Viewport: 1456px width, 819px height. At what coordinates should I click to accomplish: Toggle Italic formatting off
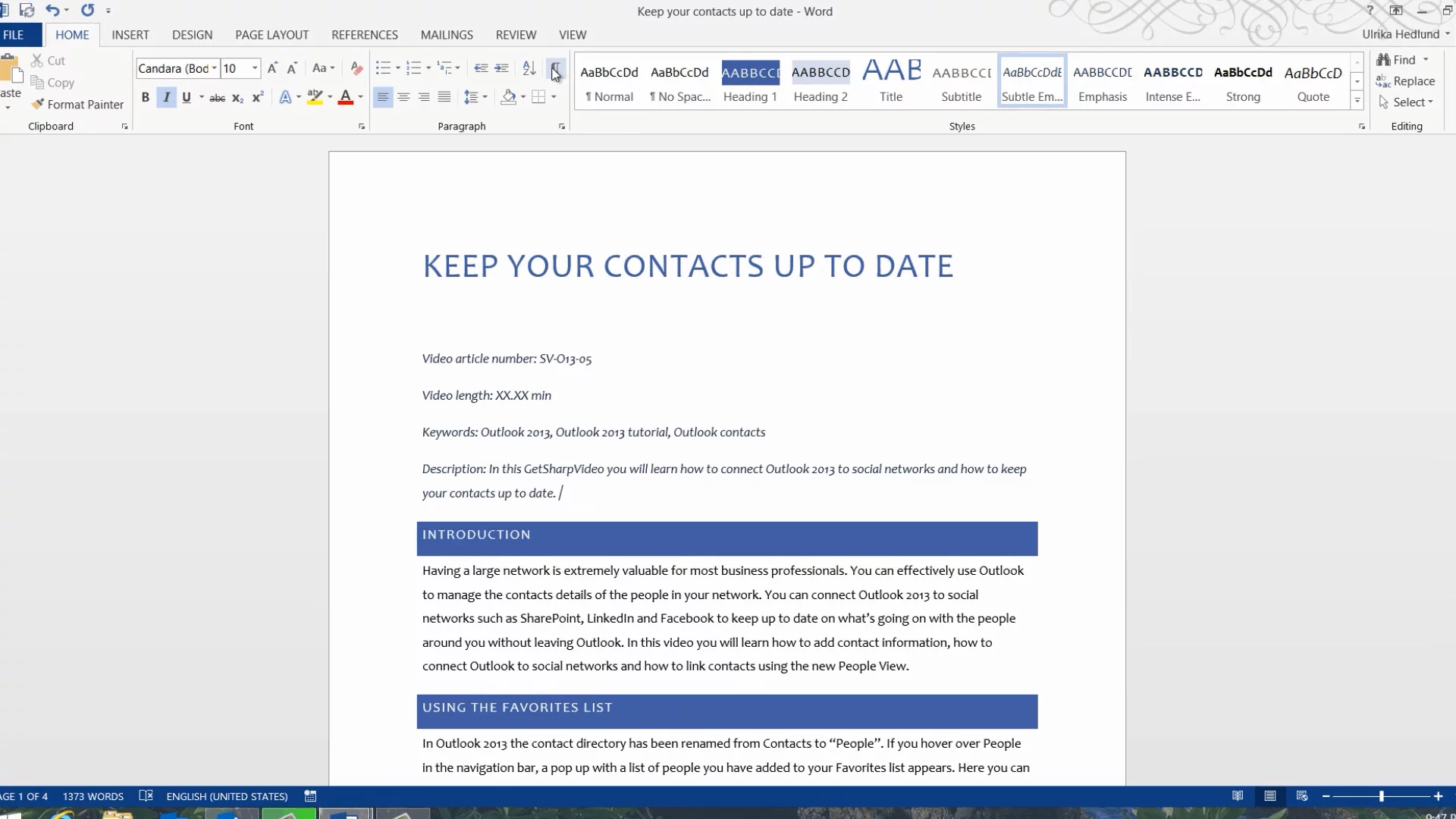166,97
